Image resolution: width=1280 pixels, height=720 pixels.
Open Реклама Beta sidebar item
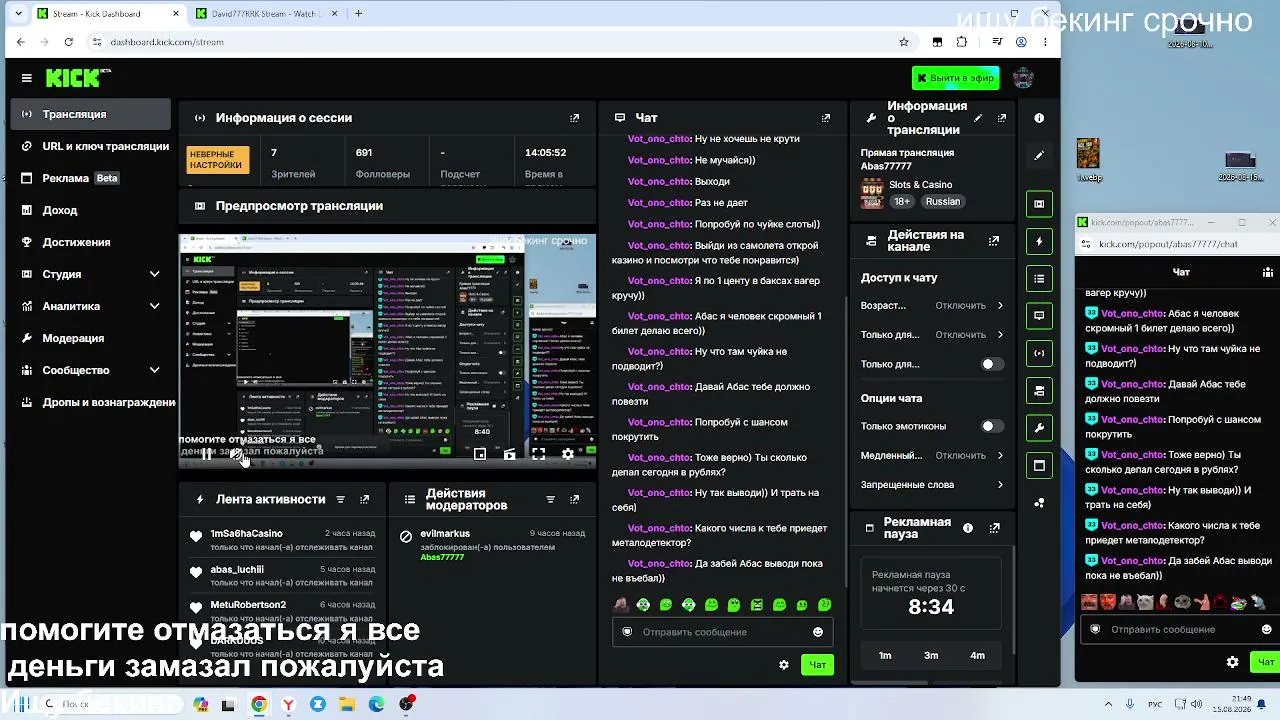point(90,178)
